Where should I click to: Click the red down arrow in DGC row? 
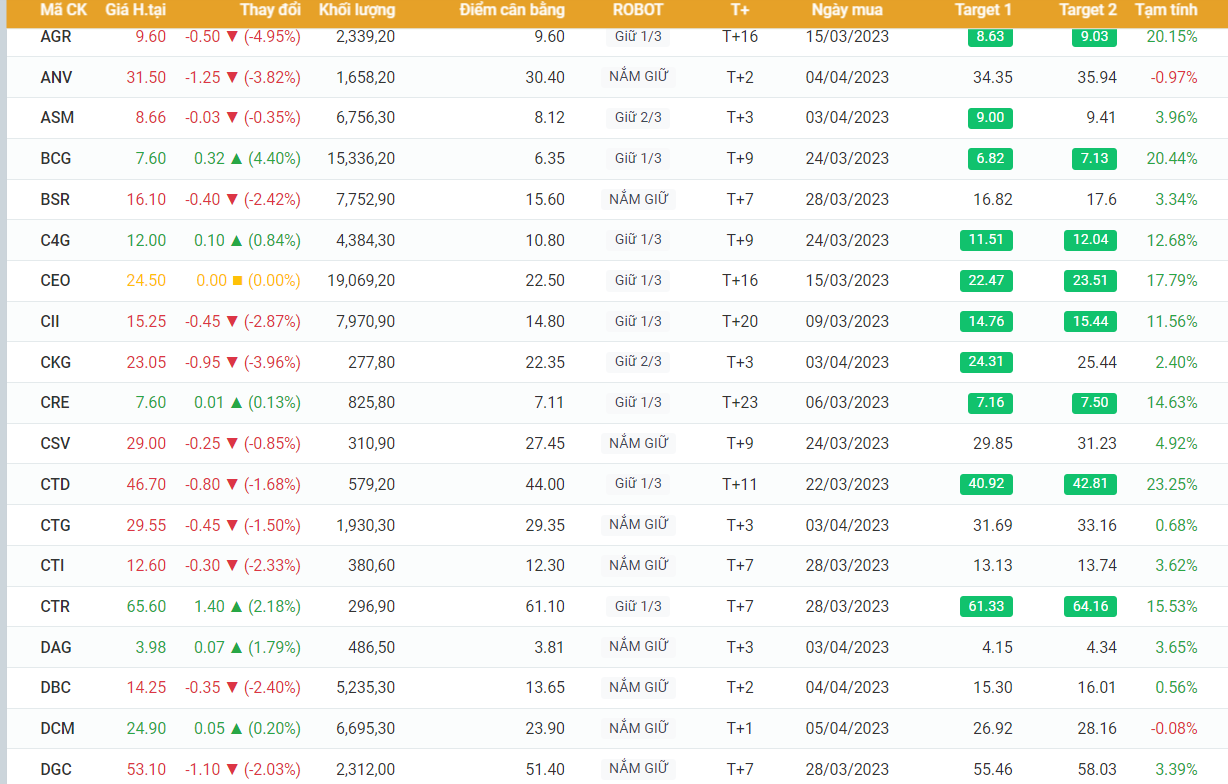pos(232,769)
